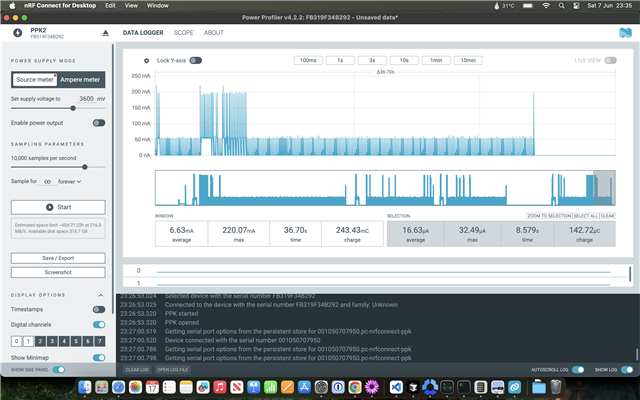Open Notes from the dock
The width and height of the screenshot is (640, 400).
click(186, 387)
